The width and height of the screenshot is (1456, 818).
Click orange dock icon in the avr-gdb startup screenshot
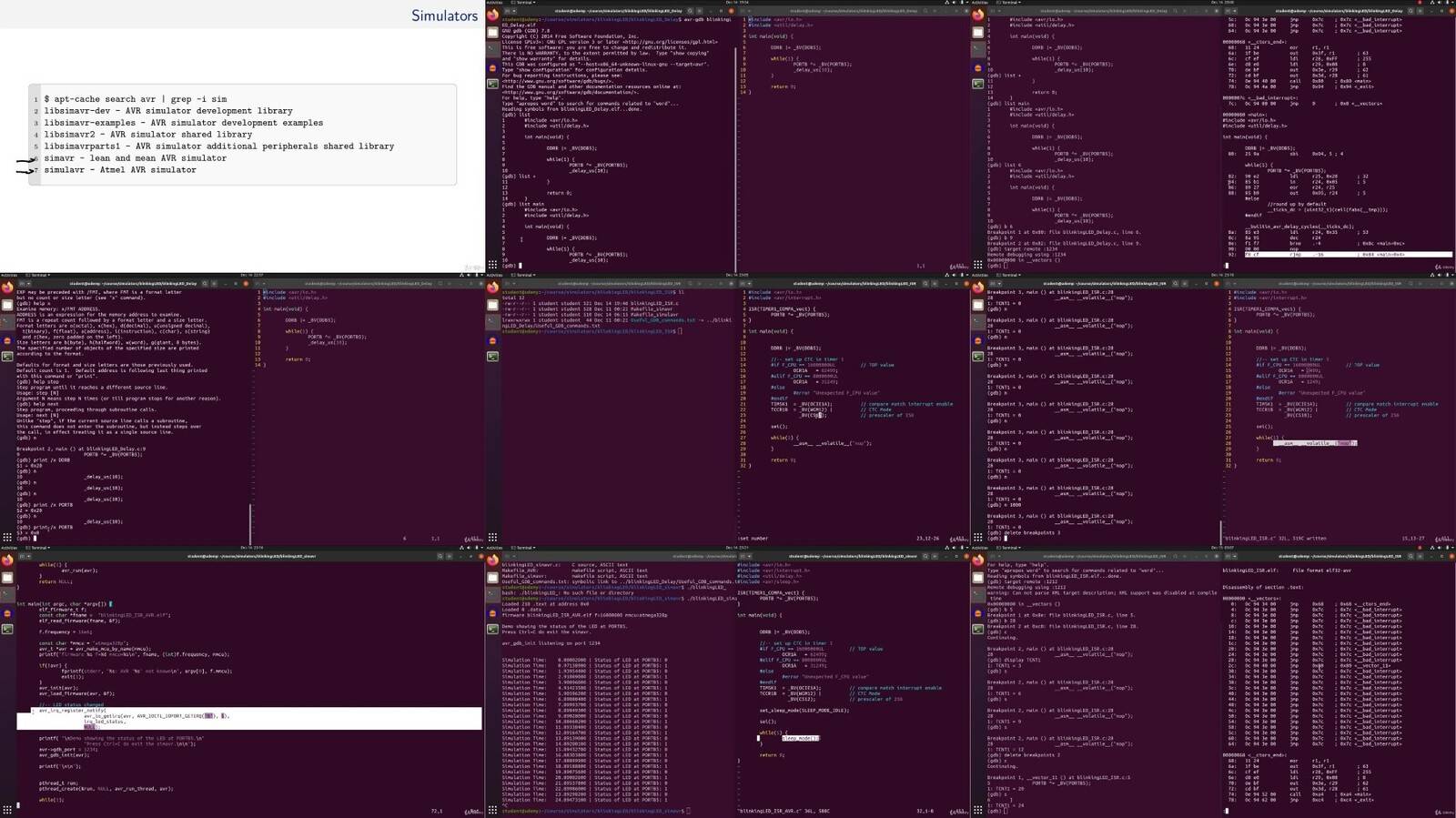[x=492, y=67]
